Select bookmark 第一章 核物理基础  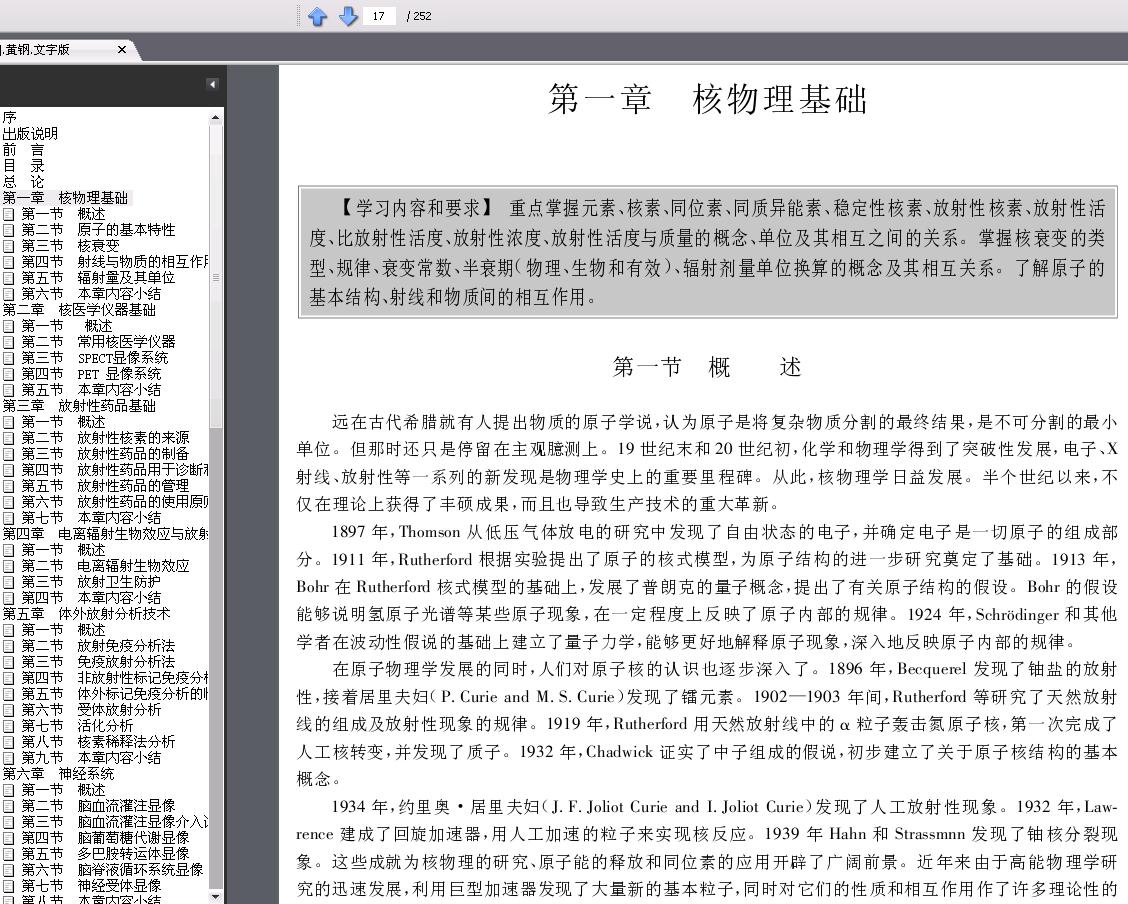[x=65, y=198]
